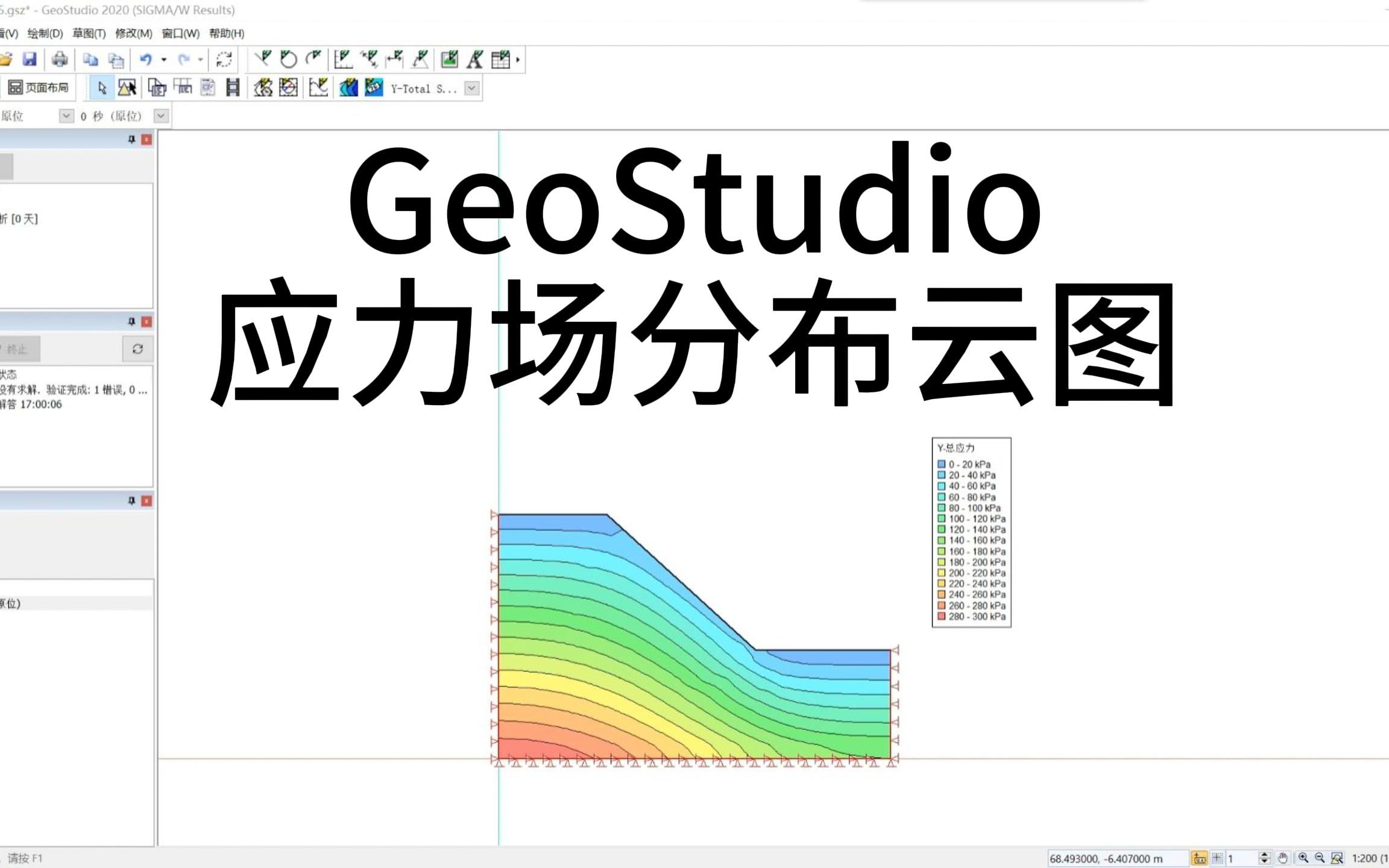Click the 280-300 kPa red legend swatch
1389x868 pixels.
[940, 616]
